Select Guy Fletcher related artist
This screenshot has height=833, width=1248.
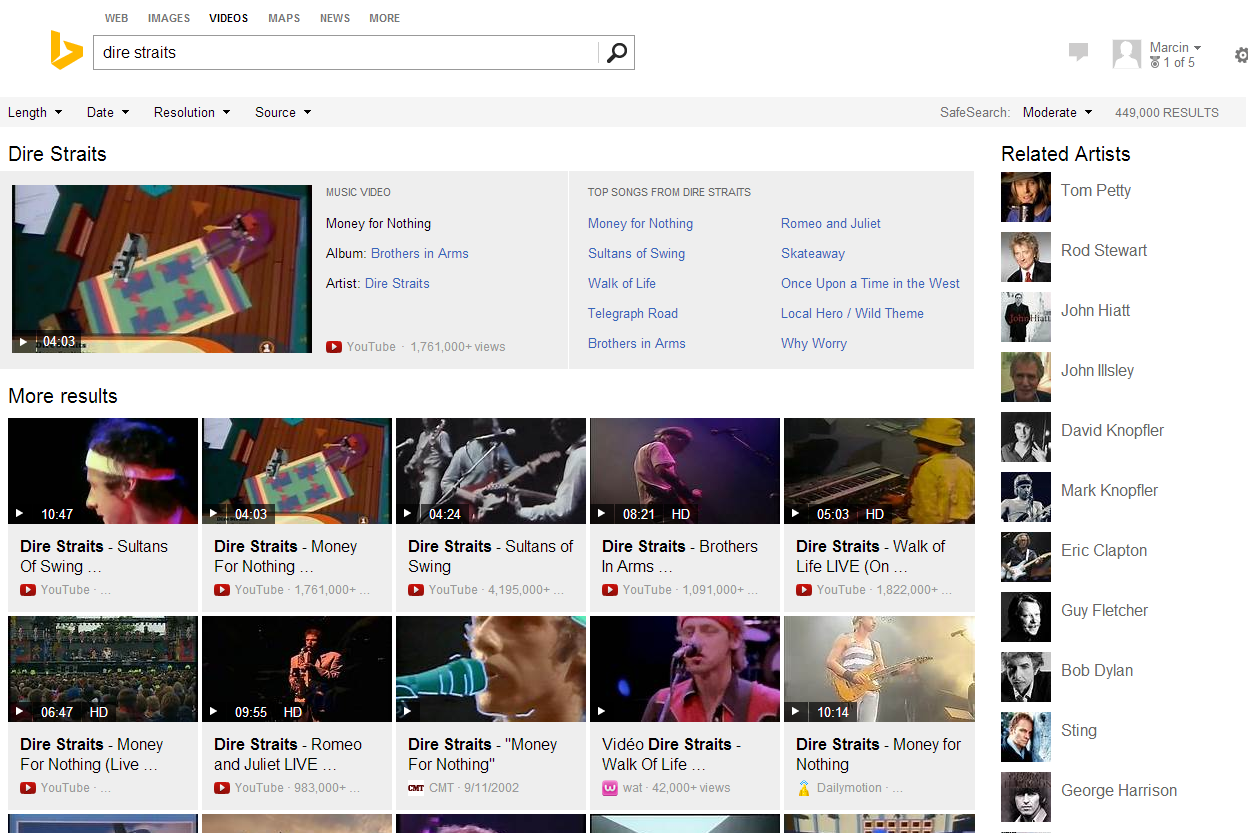(x=1104, y=610)
